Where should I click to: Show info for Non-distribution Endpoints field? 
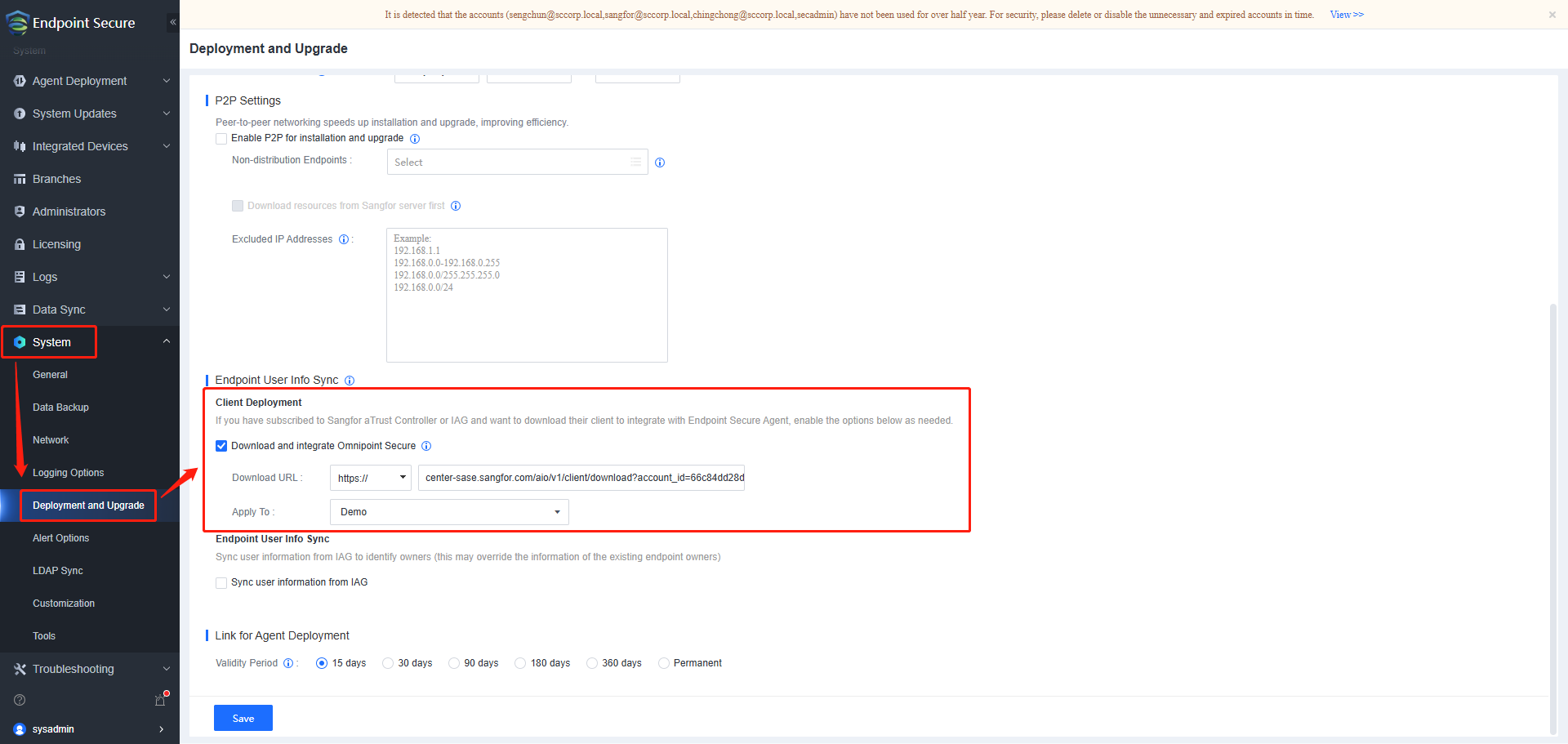click(660, 163)
